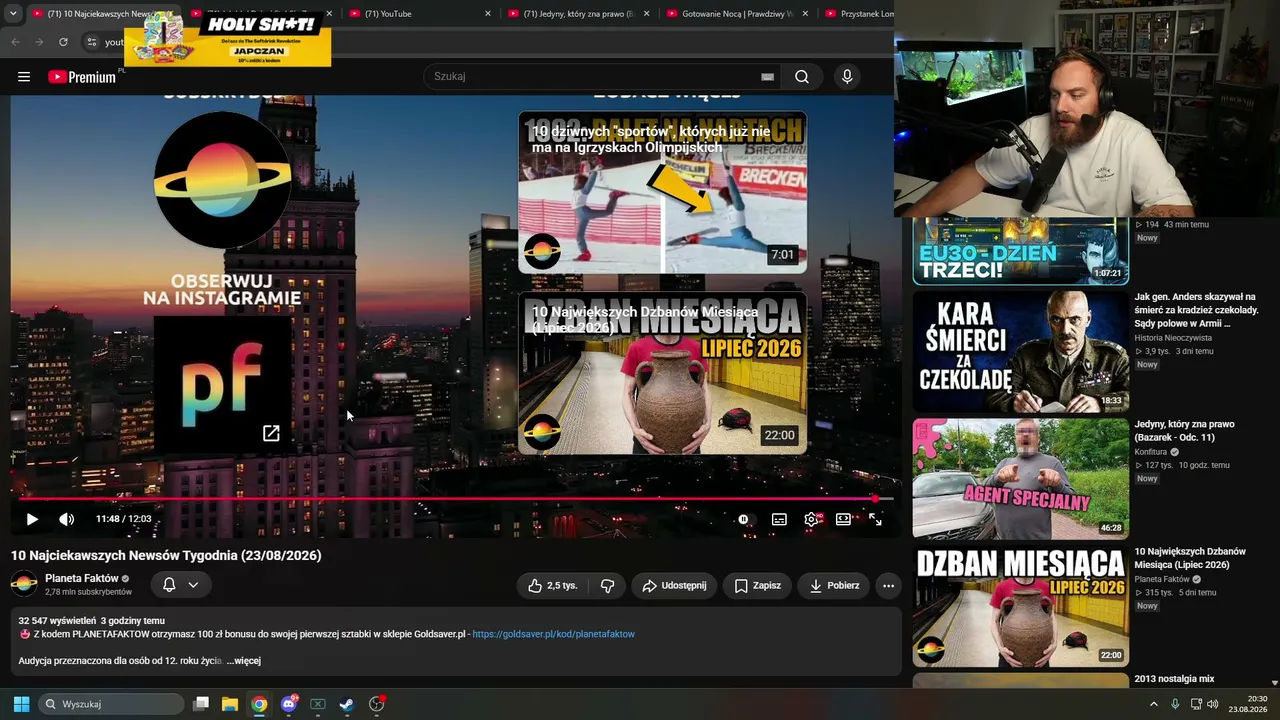Open end-screen Dzban Miesiąca video
The image size is (1280, 720).
point(662,373)
